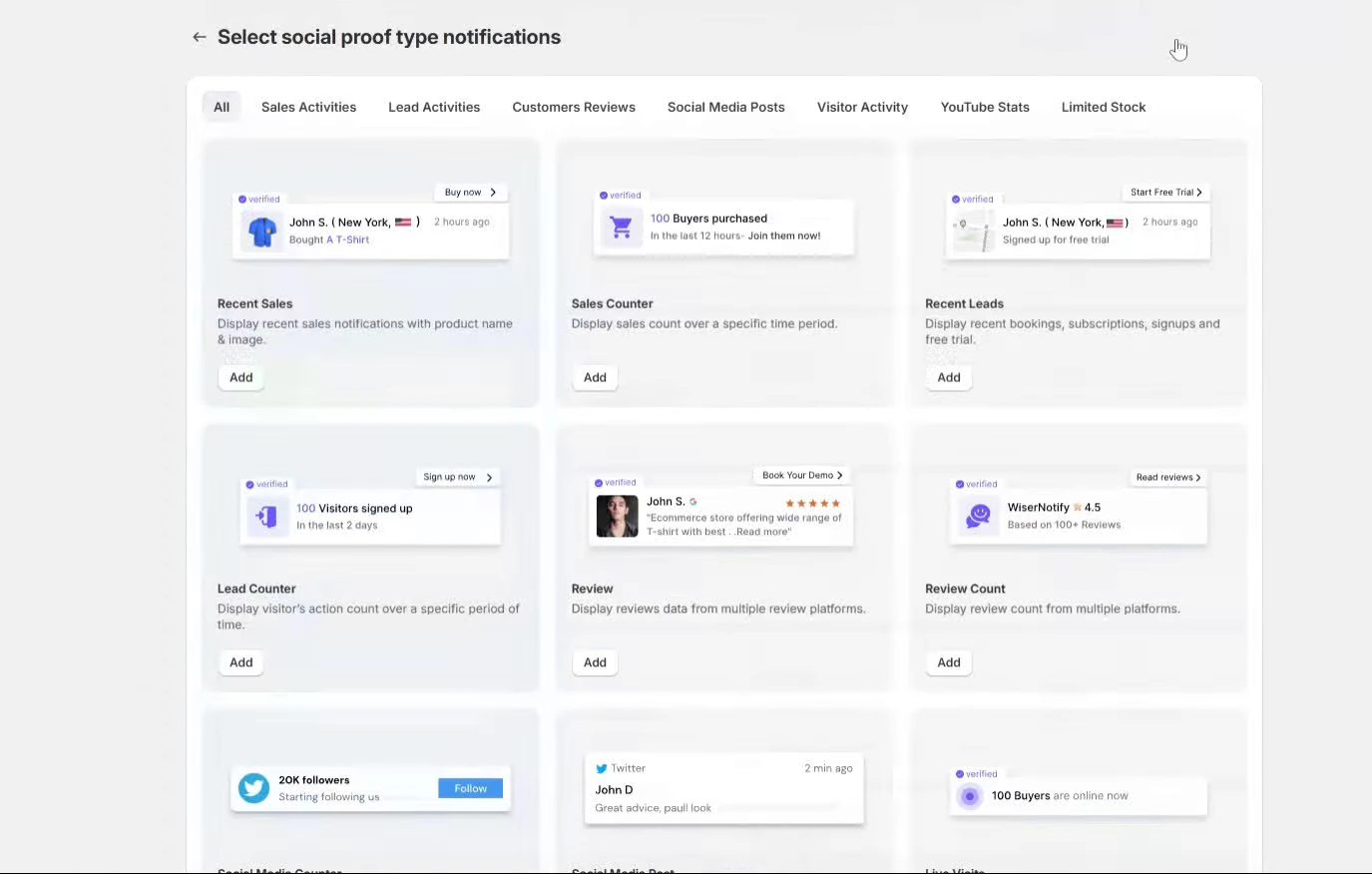Select the All tab
Image resolution: width=1372 pixels, height=874 pixels.
coord(222,107)
